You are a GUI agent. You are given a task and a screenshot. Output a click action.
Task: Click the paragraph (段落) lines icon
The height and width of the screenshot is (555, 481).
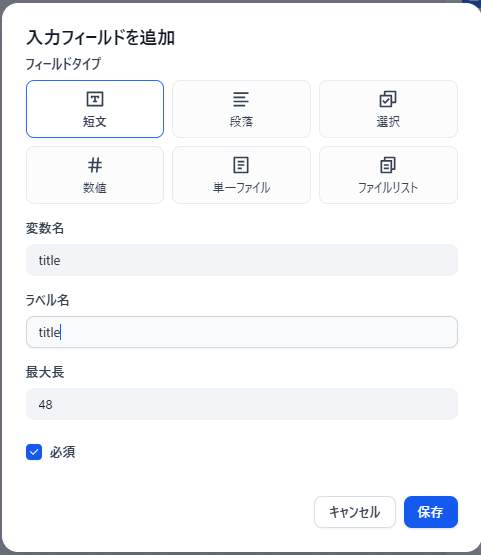click(241, 99)
